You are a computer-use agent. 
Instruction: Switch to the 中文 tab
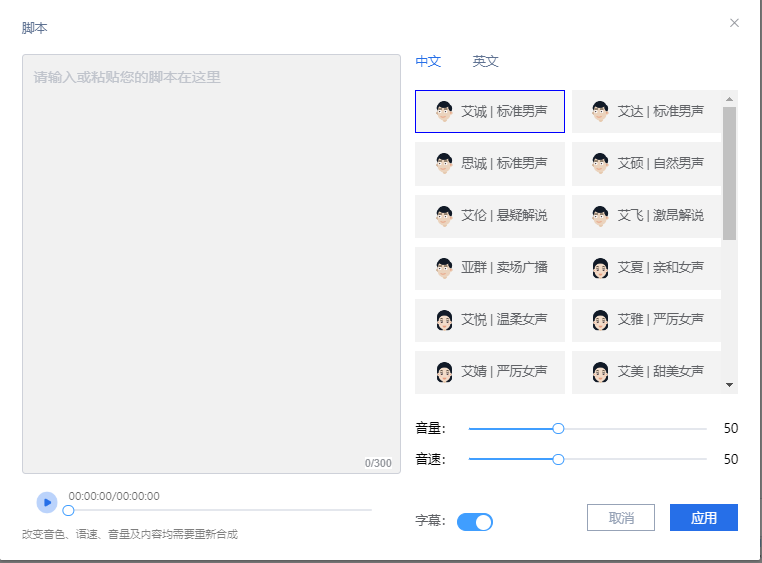click(428, 61)
